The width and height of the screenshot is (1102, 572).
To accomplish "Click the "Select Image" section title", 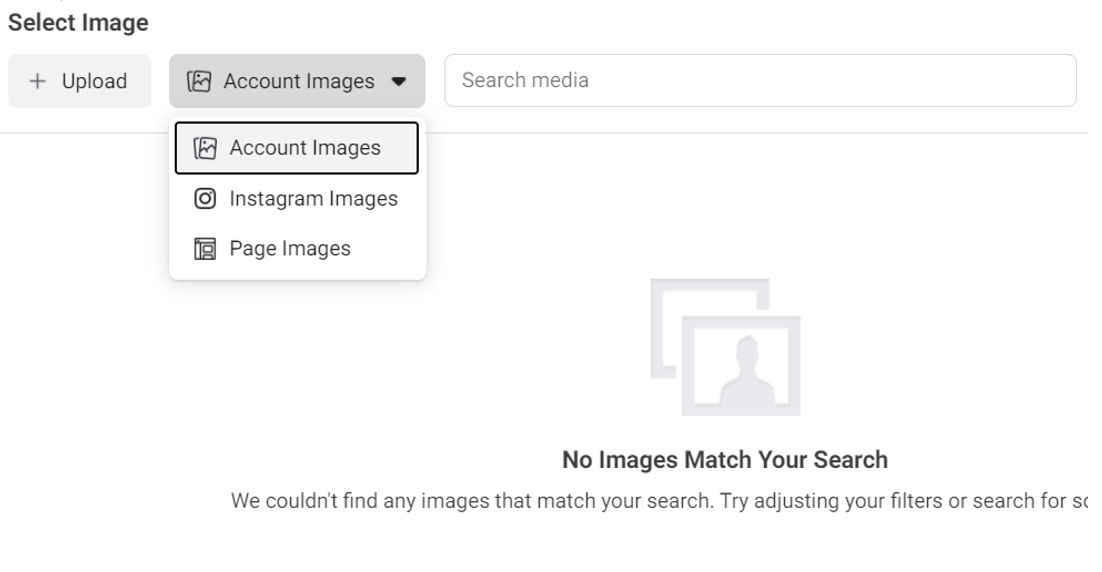I will [78, 21].
